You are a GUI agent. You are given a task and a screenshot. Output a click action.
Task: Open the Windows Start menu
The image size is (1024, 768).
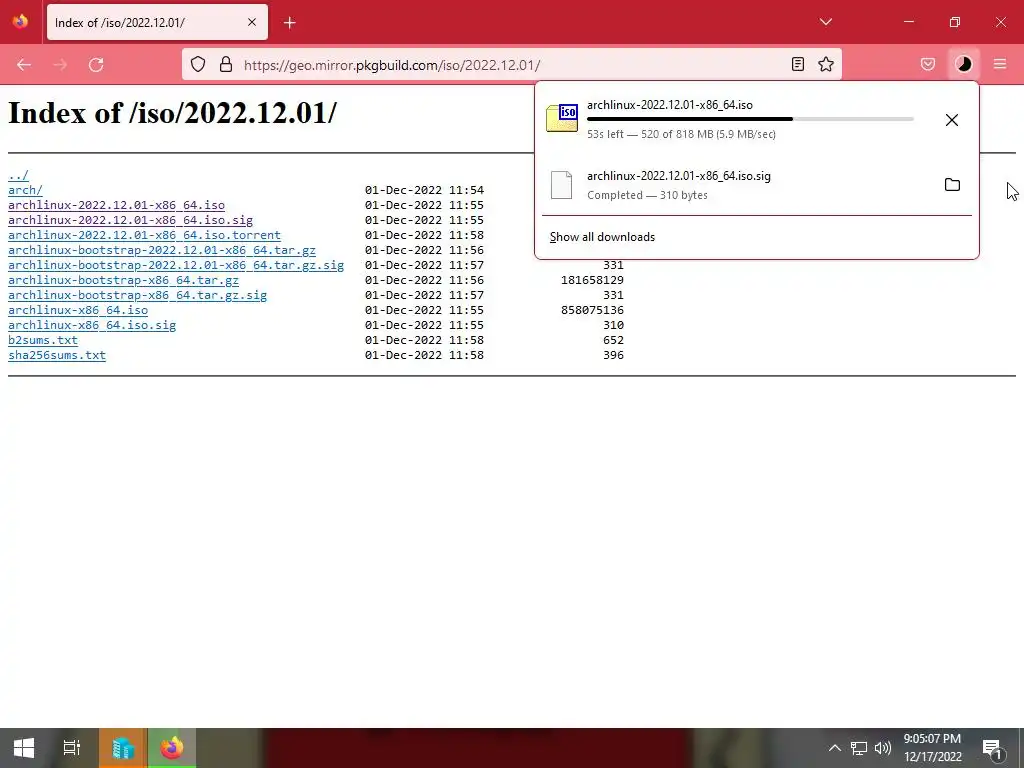pos(24,748)
